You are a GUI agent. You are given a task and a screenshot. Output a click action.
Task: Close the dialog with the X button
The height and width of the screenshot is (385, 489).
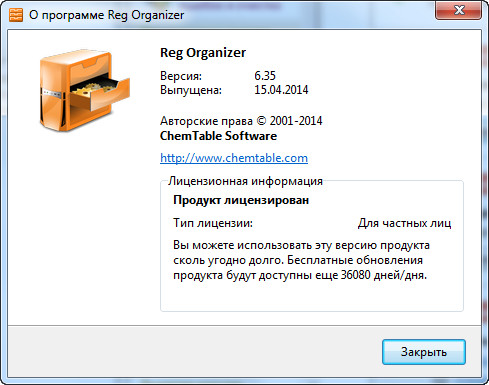459,10
